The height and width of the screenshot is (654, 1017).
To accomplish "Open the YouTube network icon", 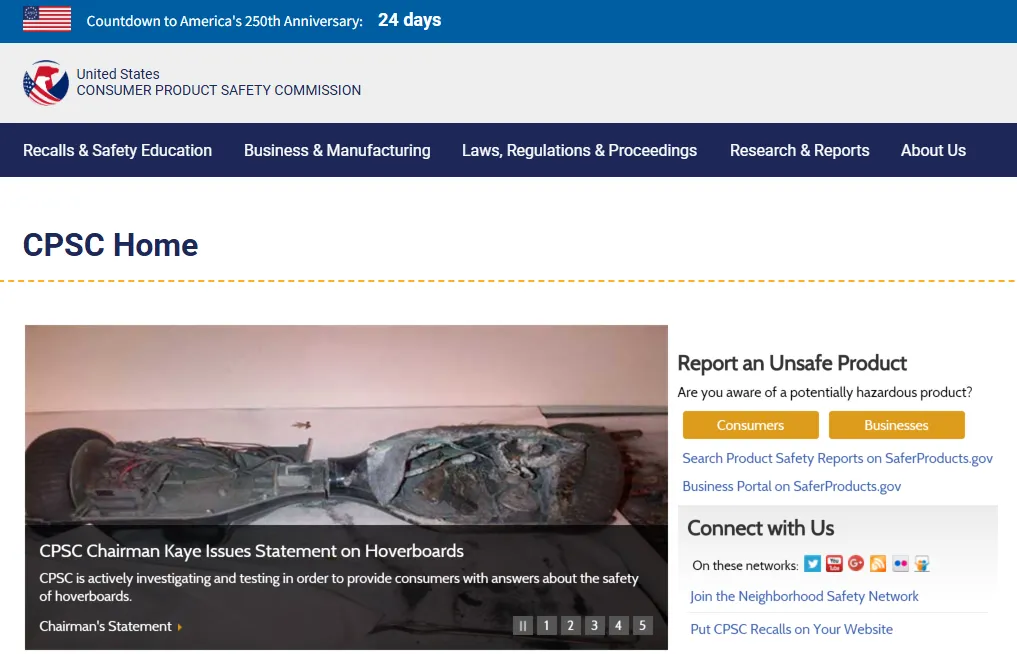I will pyautogui.click(x=834, y=564).
